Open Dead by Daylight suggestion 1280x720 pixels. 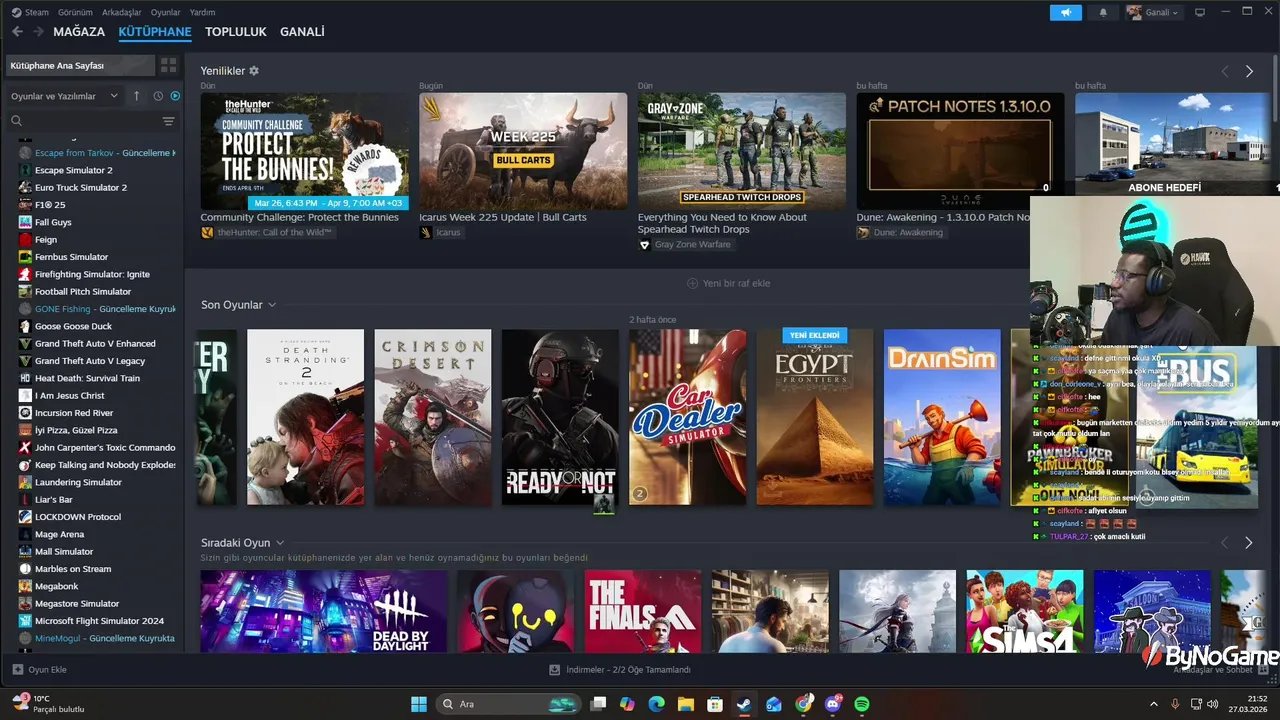click(x=324, y=611)
